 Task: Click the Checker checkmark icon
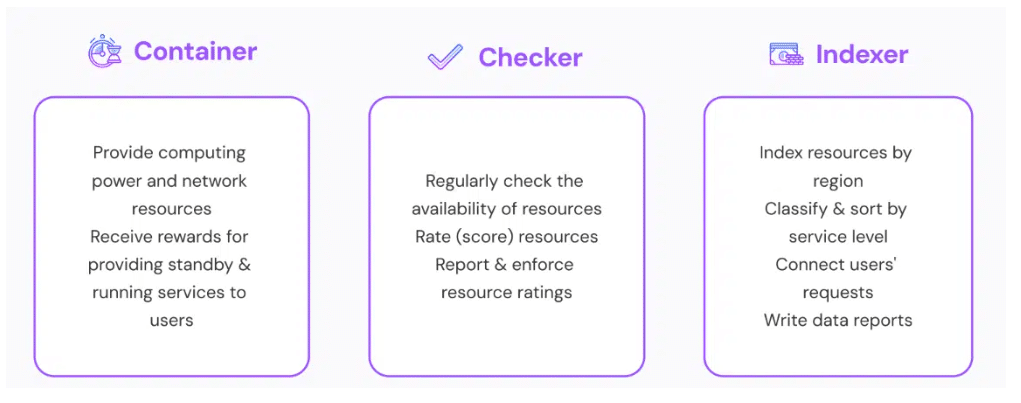(x=445, y=57)
